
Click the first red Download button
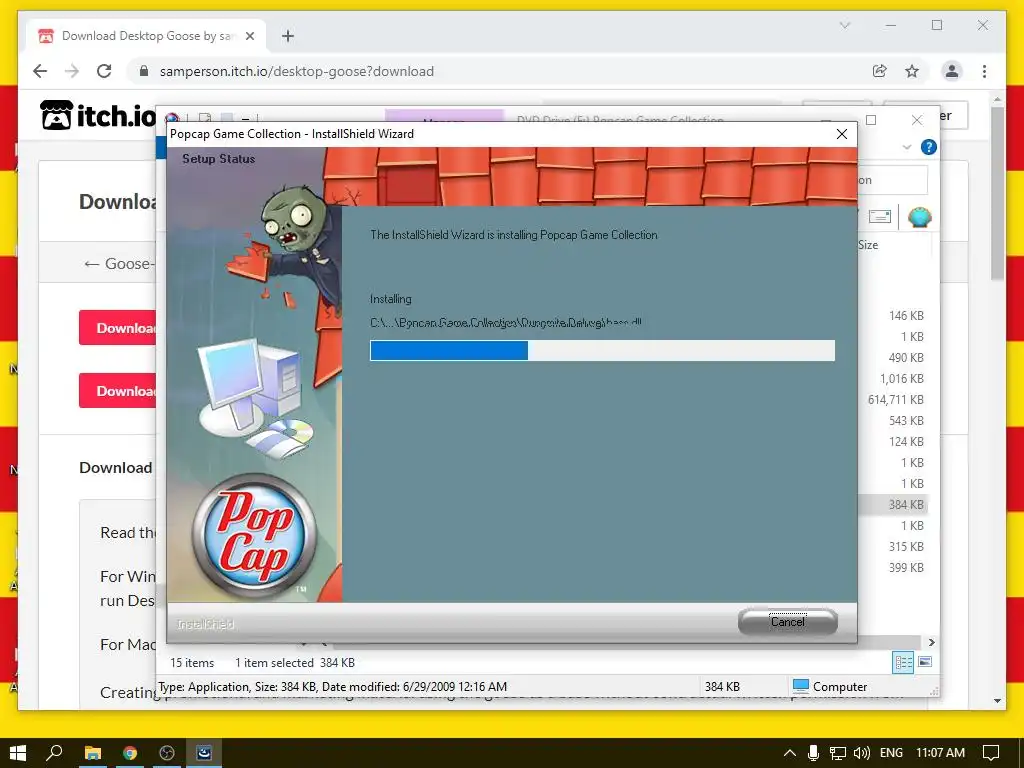point(118,328)
